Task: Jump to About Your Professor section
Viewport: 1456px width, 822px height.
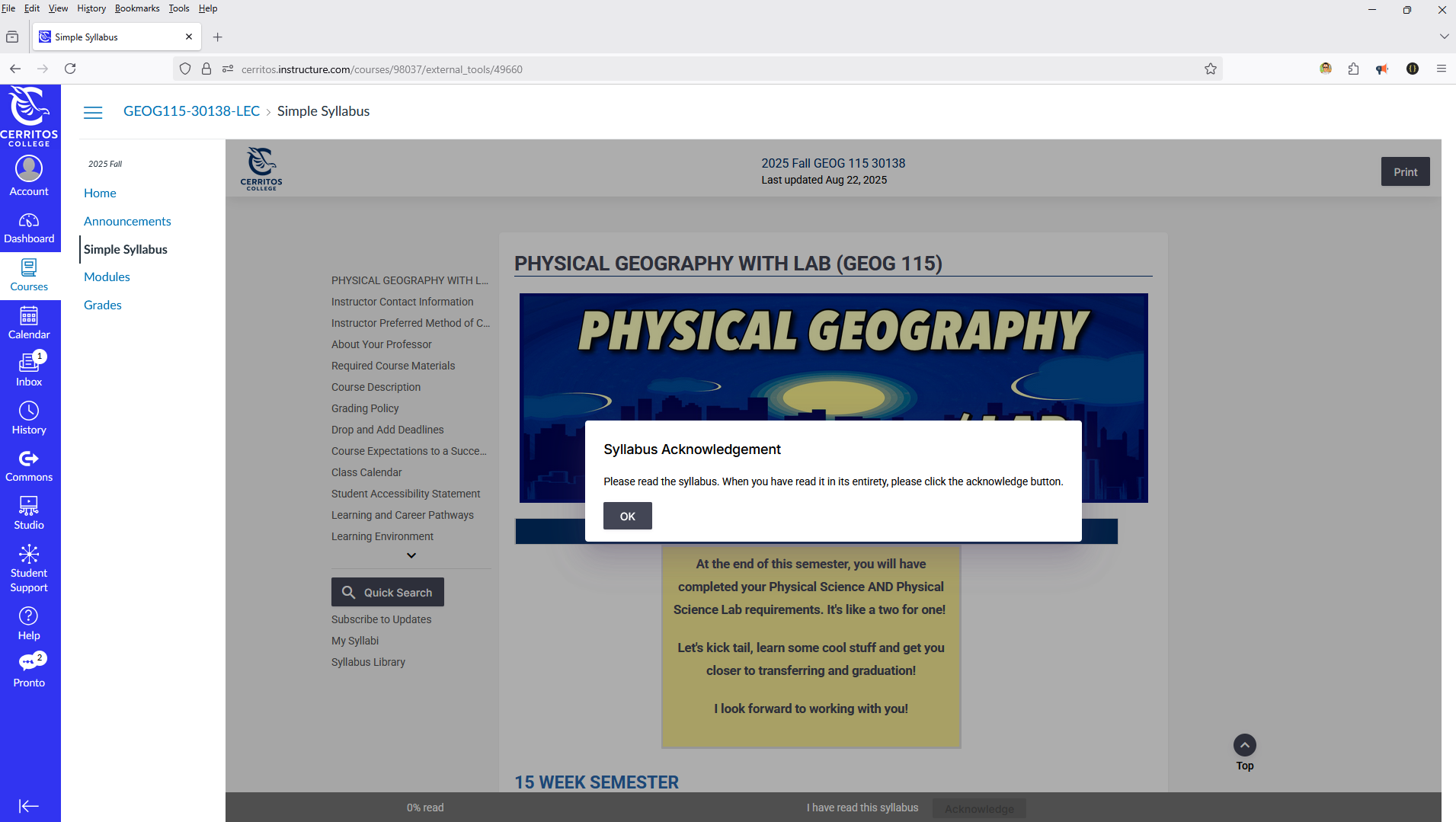Action: tap(382, 344)
